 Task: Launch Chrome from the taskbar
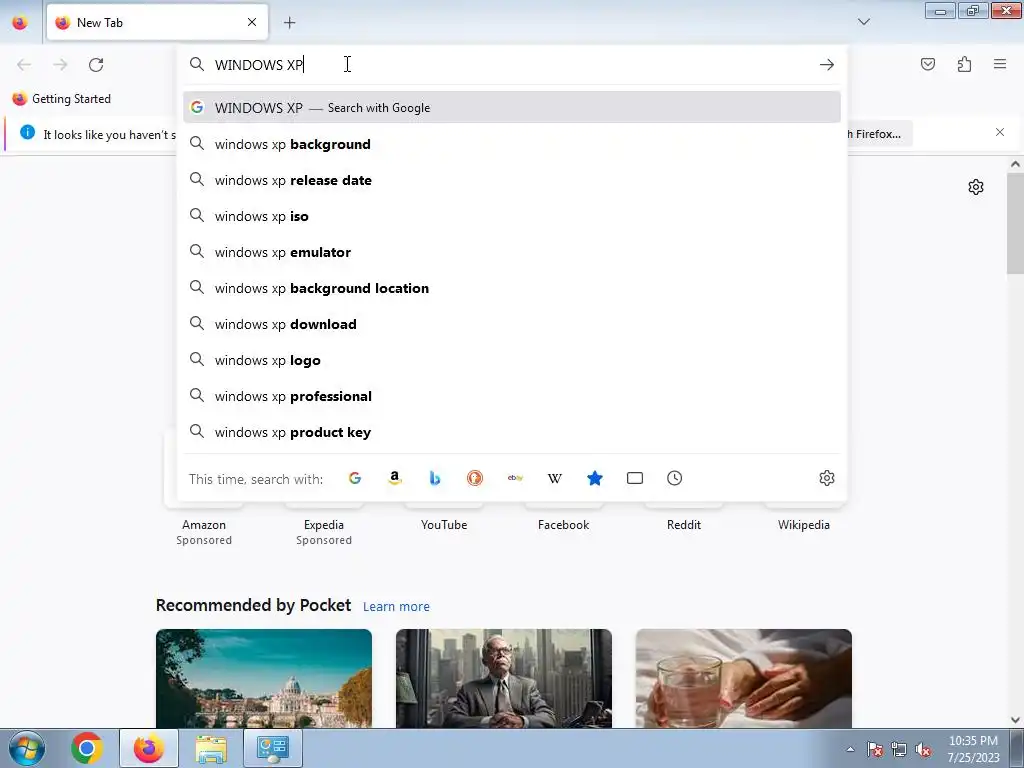87,748
